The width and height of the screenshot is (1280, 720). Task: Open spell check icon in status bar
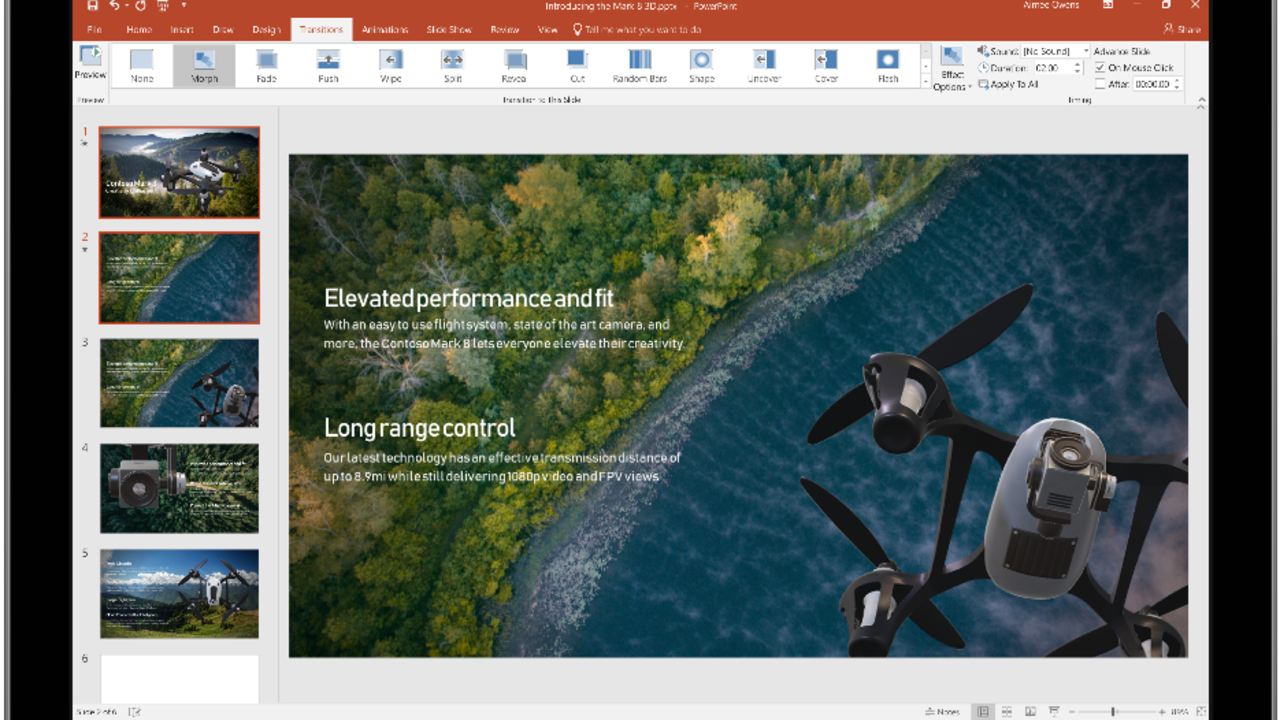tap(134, 711)
